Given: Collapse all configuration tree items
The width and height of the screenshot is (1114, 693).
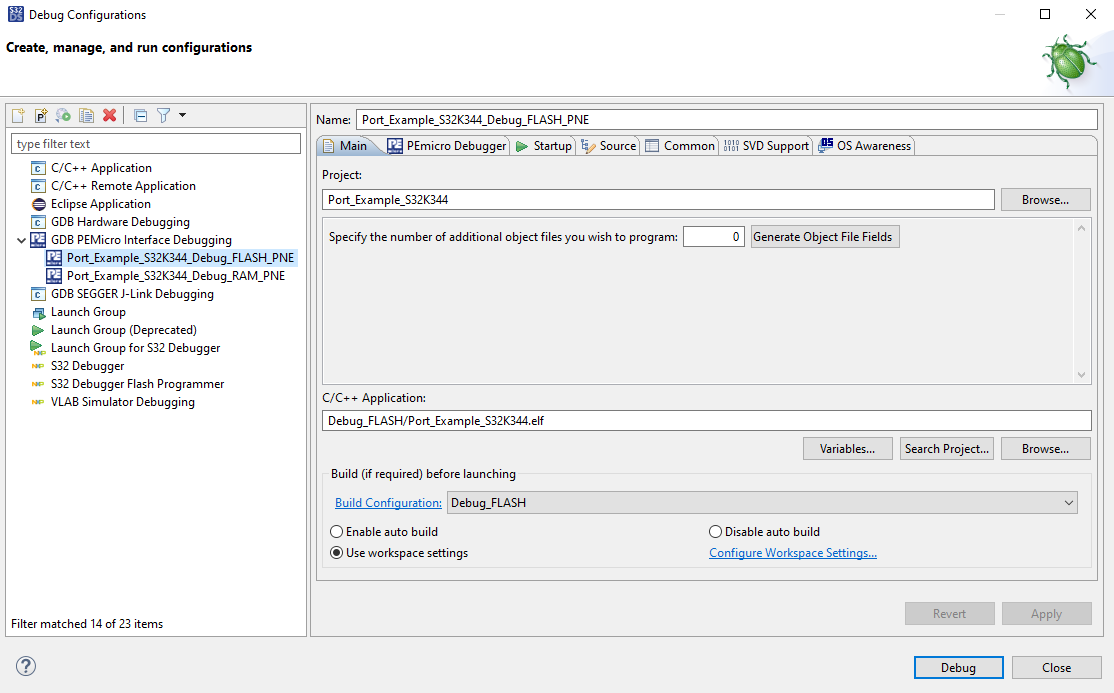Looking at the screenshot, I should tap(140, 116).
